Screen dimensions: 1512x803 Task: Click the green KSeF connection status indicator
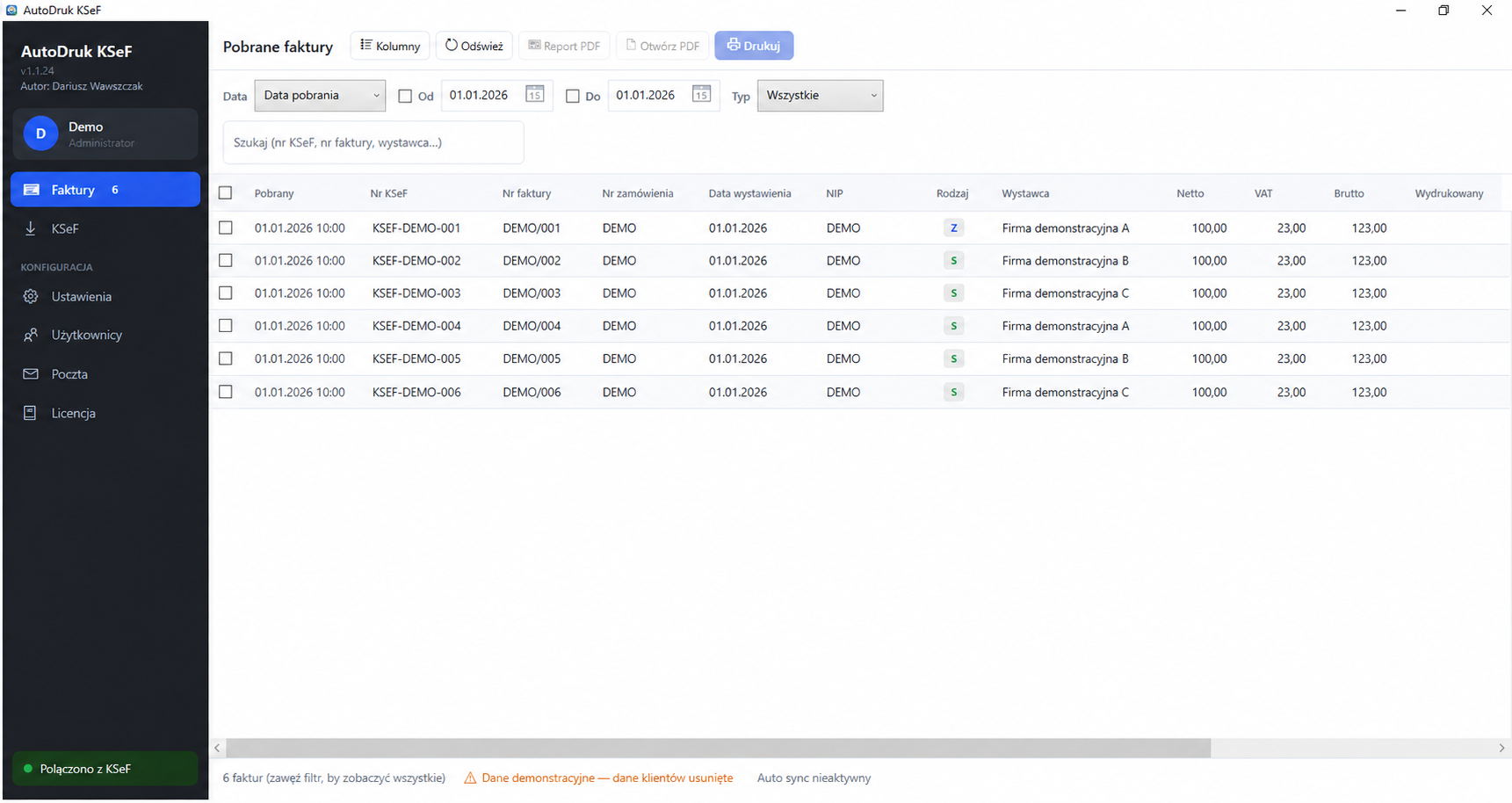(x=28, y=769)
